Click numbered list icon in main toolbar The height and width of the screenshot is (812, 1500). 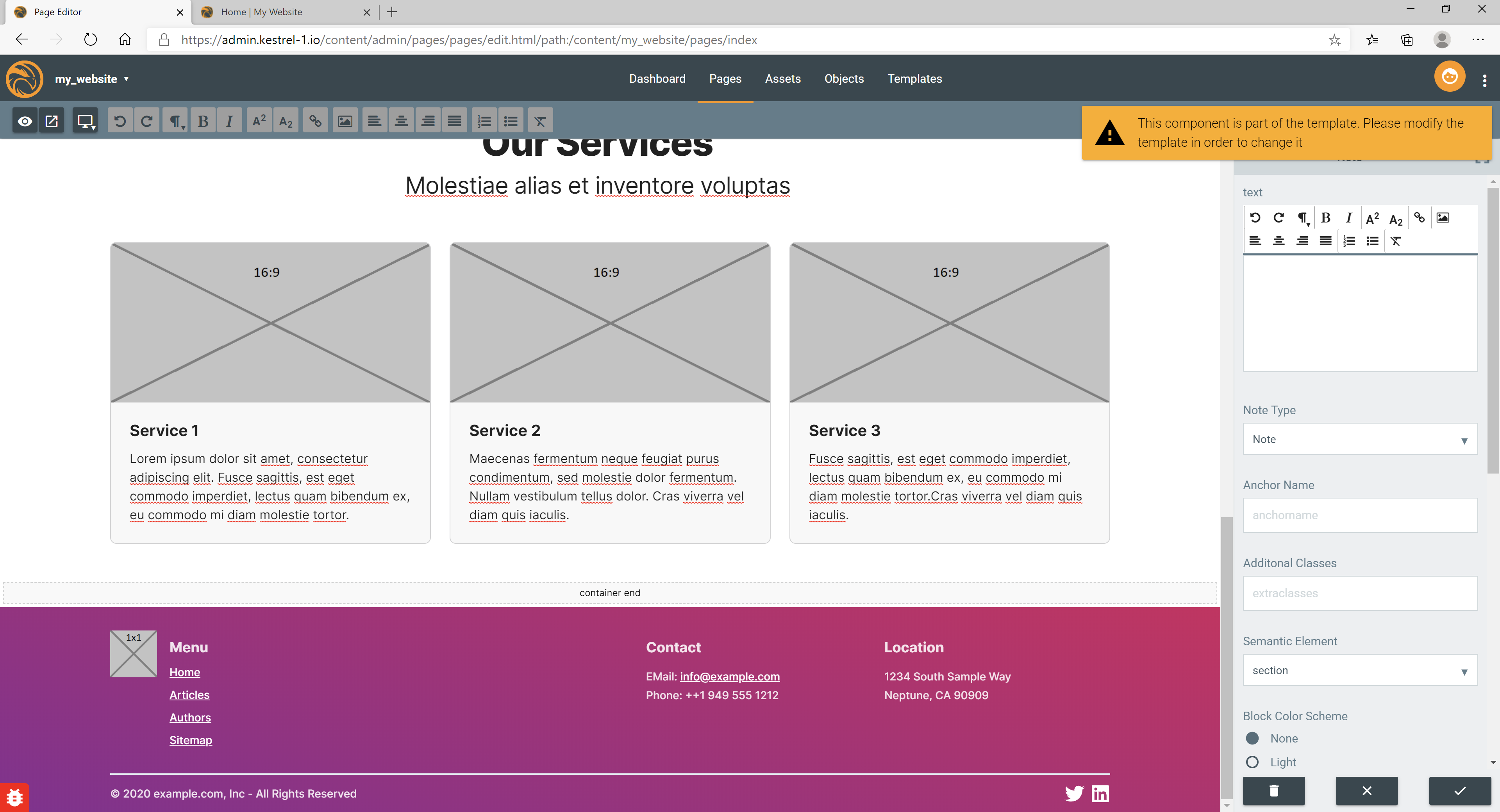(484, 121)
